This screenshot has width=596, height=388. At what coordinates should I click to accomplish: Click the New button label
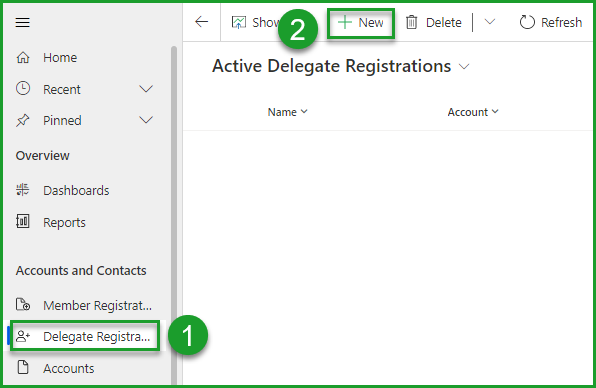click(371, 22)
